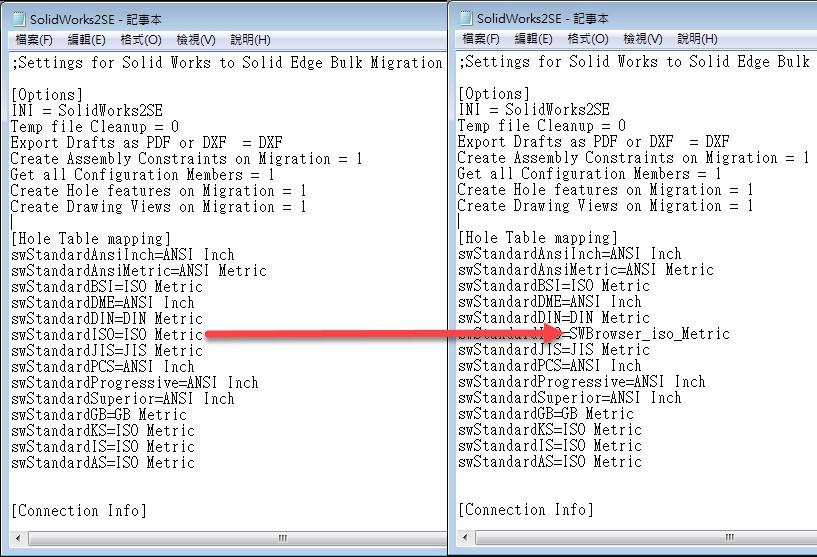817x557 pixels.
Task: Click '[Hole Table mapping]' in right window
Action: (x=538, y=238)
